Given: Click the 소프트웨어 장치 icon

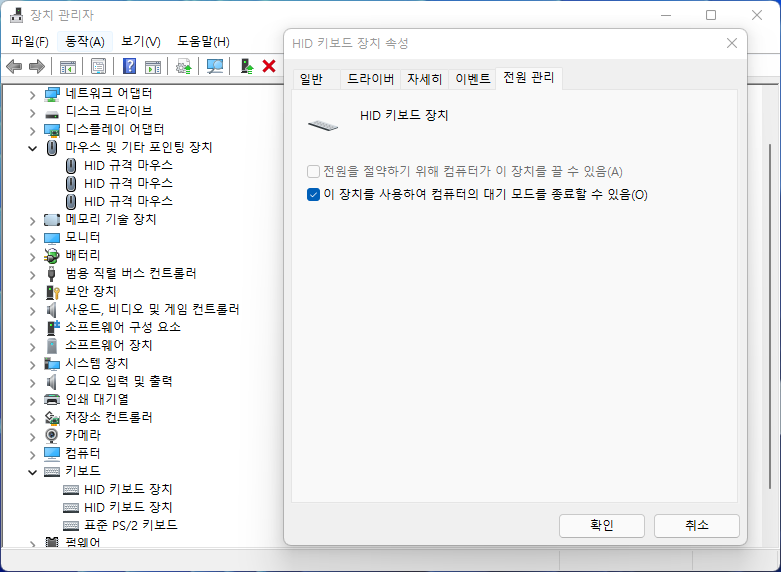Looking at the screenshot, I should 52,345.
